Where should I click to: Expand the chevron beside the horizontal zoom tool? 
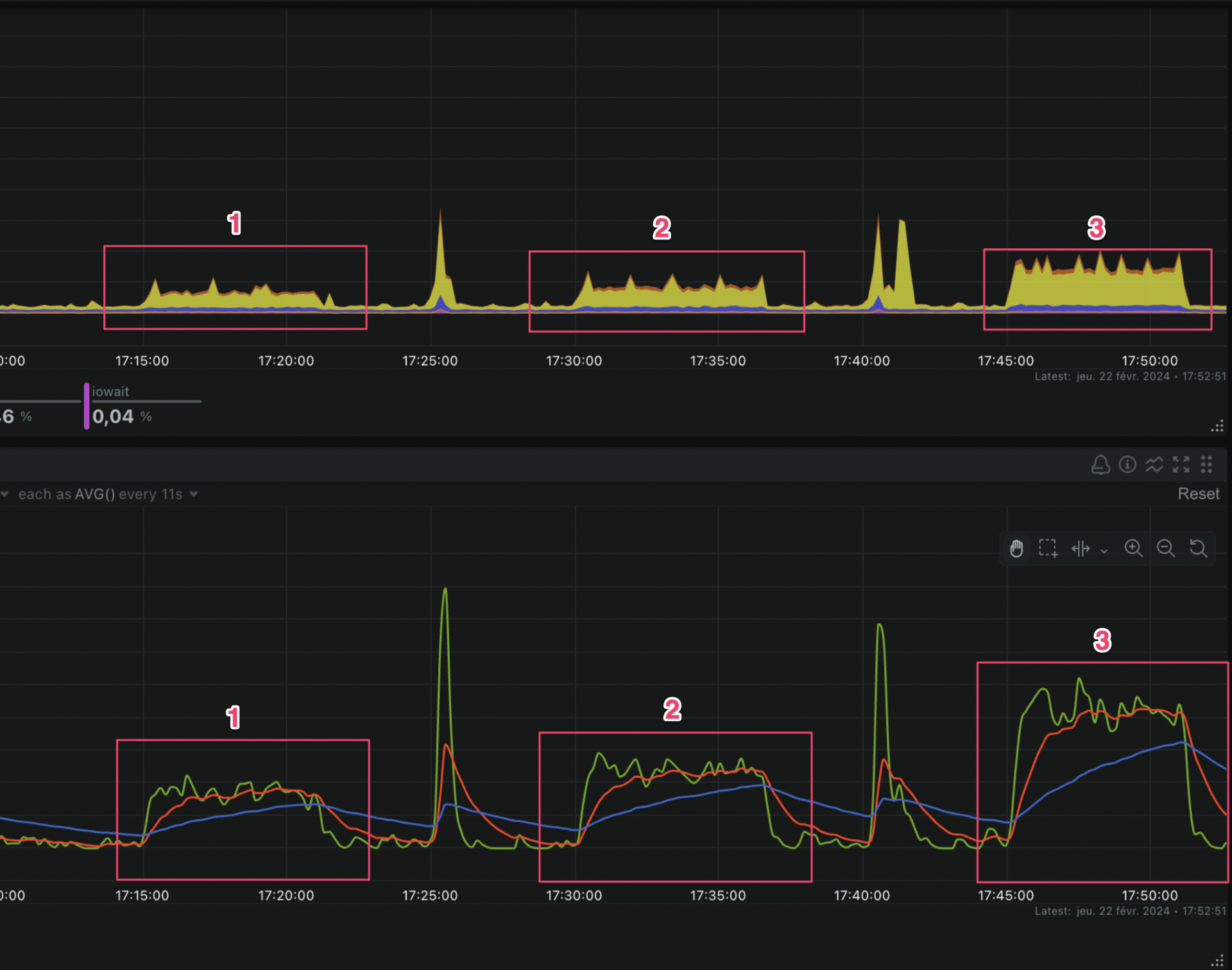(x=1104, y=551)
